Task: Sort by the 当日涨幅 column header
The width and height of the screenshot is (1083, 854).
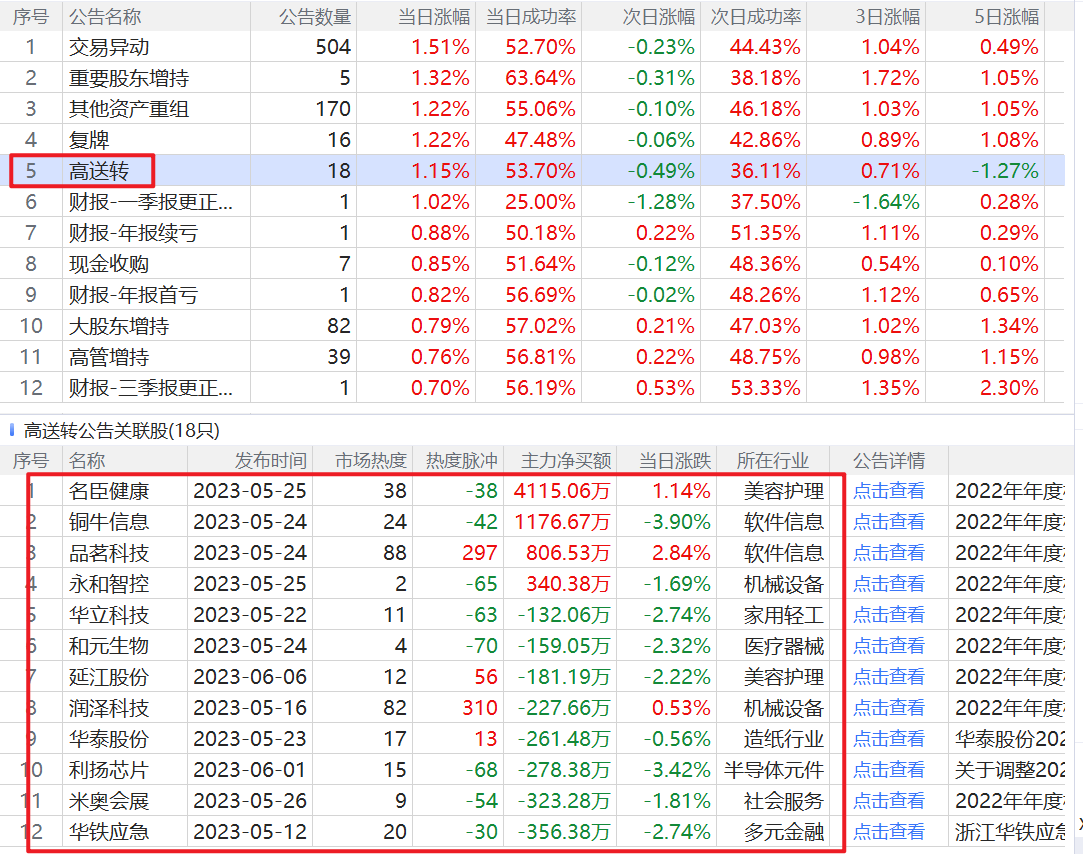Action: coord(434,17)
